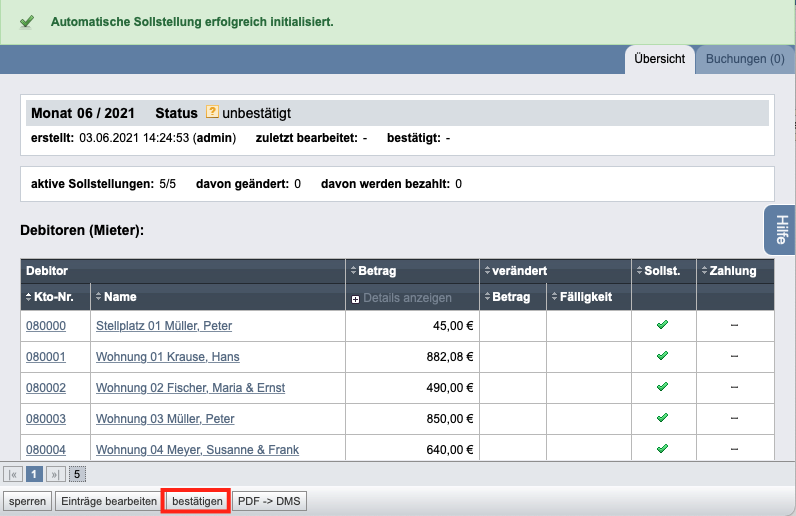Open account 080003 link
This screenshot has width=796, height=516.
[46, 418]
